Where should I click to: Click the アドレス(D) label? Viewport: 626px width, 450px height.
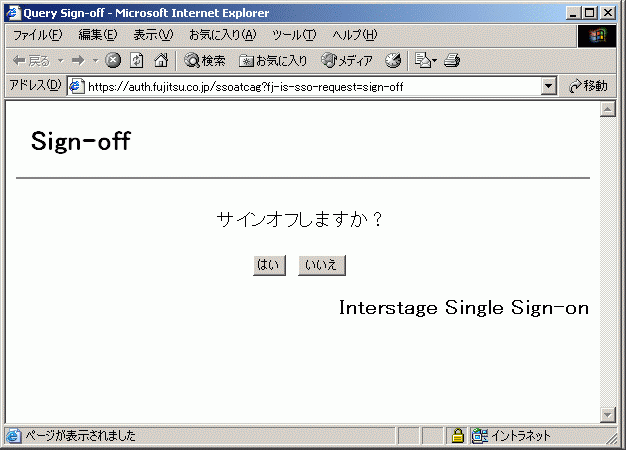35,85
